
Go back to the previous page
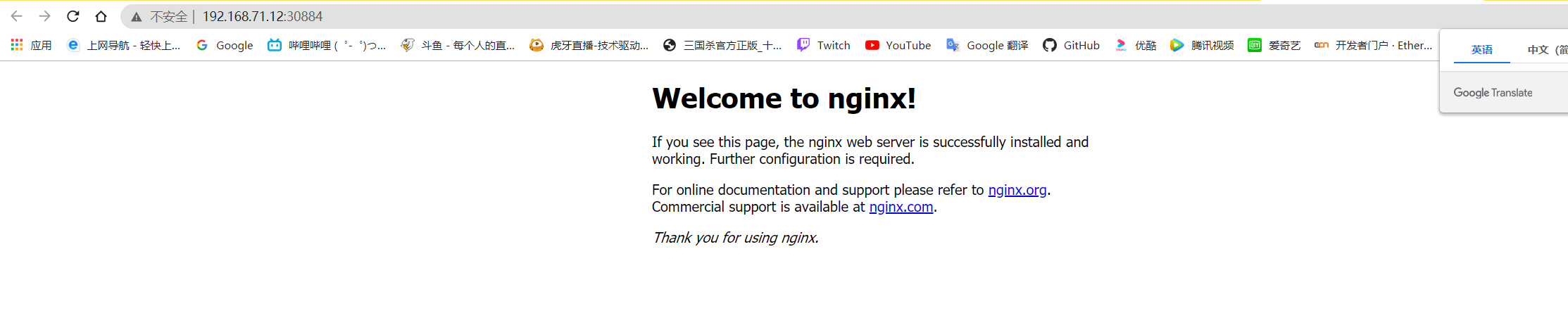[x=17, y=16]
